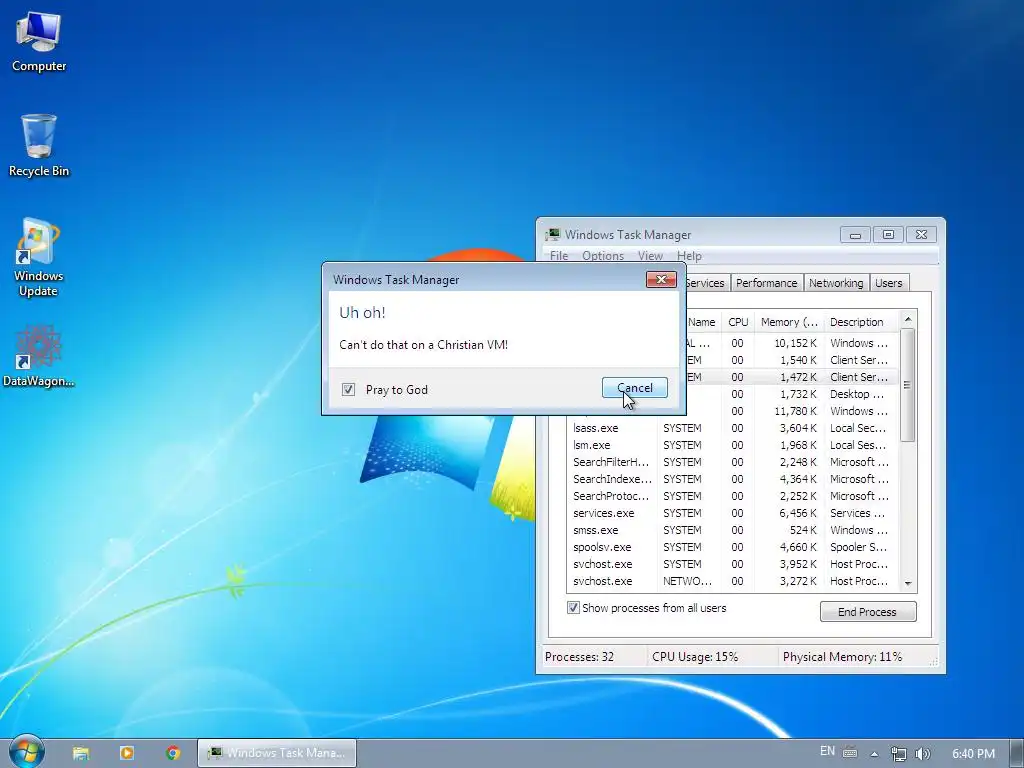Select the lsm.exe process row
Viewport: 1024px width, 768px height.
point(732,445)
